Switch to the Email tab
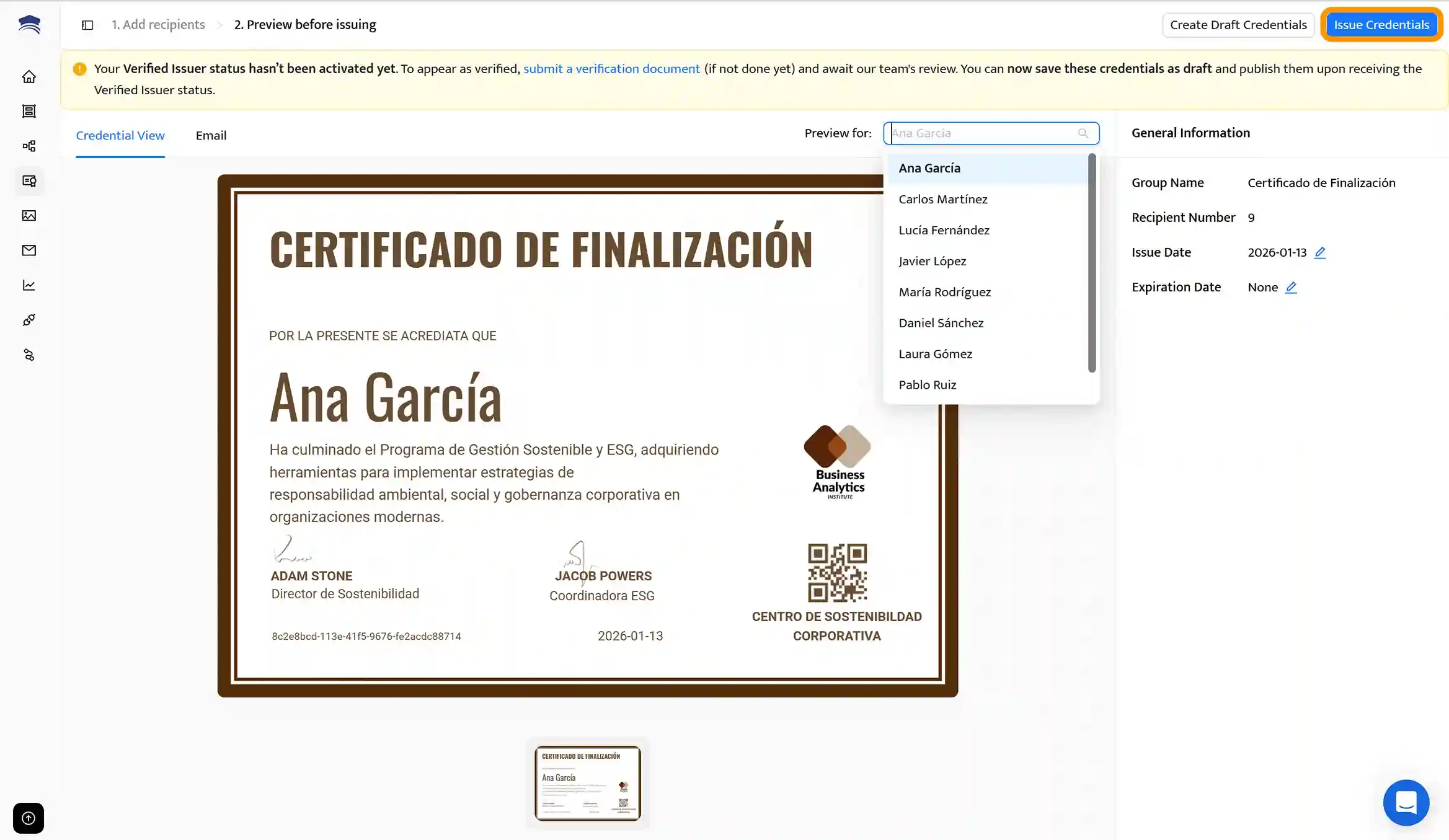The width and height of the screenshot is (1449, 840). tap(211, 135)
